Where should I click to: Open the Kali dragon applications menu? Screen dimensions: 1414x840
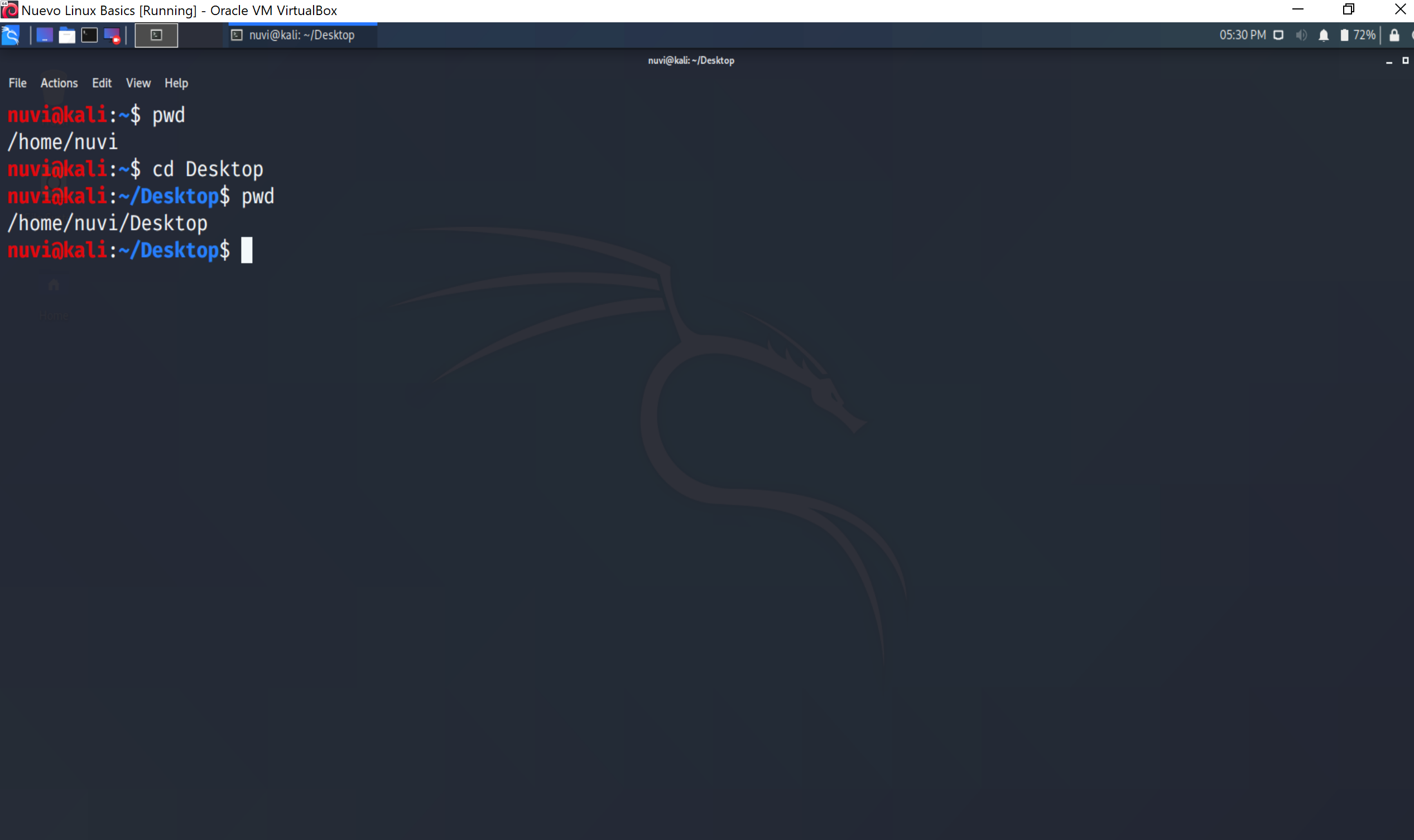coord(11,35)
